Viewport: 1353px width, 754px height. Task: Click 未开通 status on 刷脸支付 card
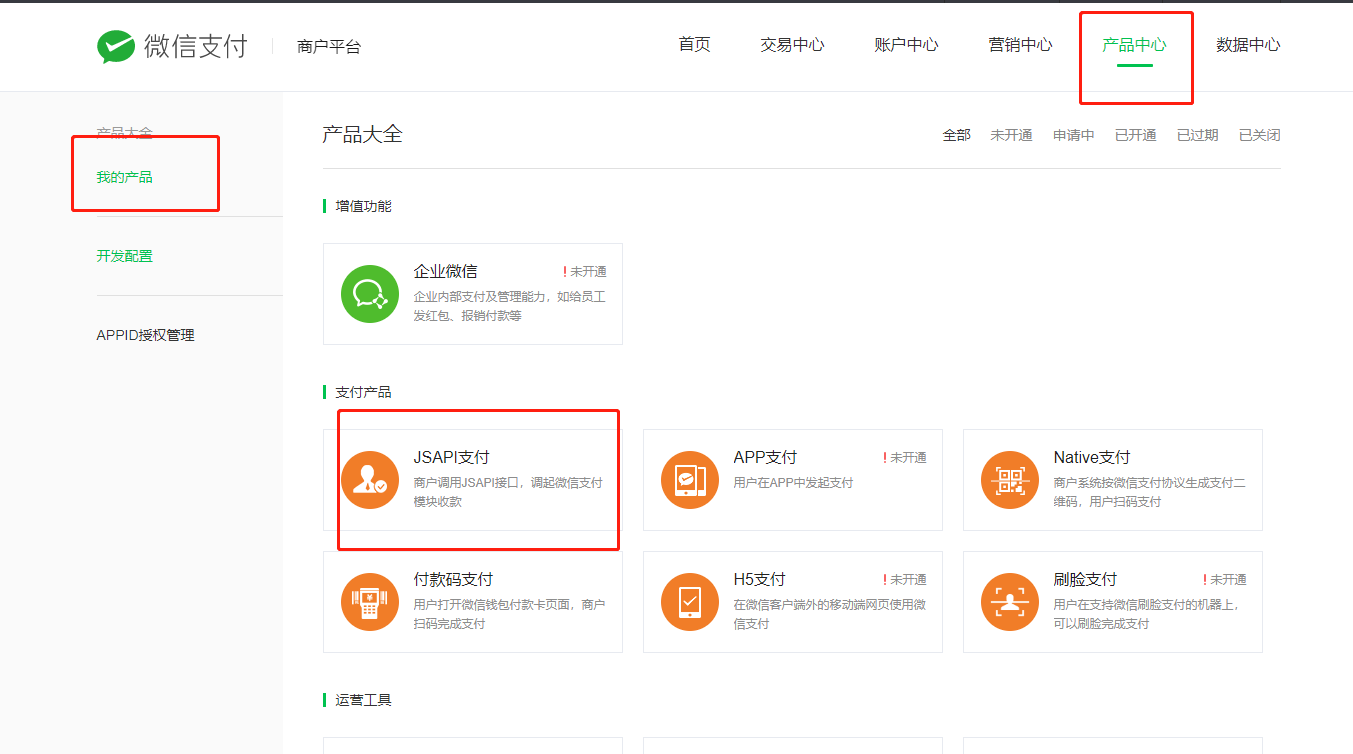[x=1225, y=579]
